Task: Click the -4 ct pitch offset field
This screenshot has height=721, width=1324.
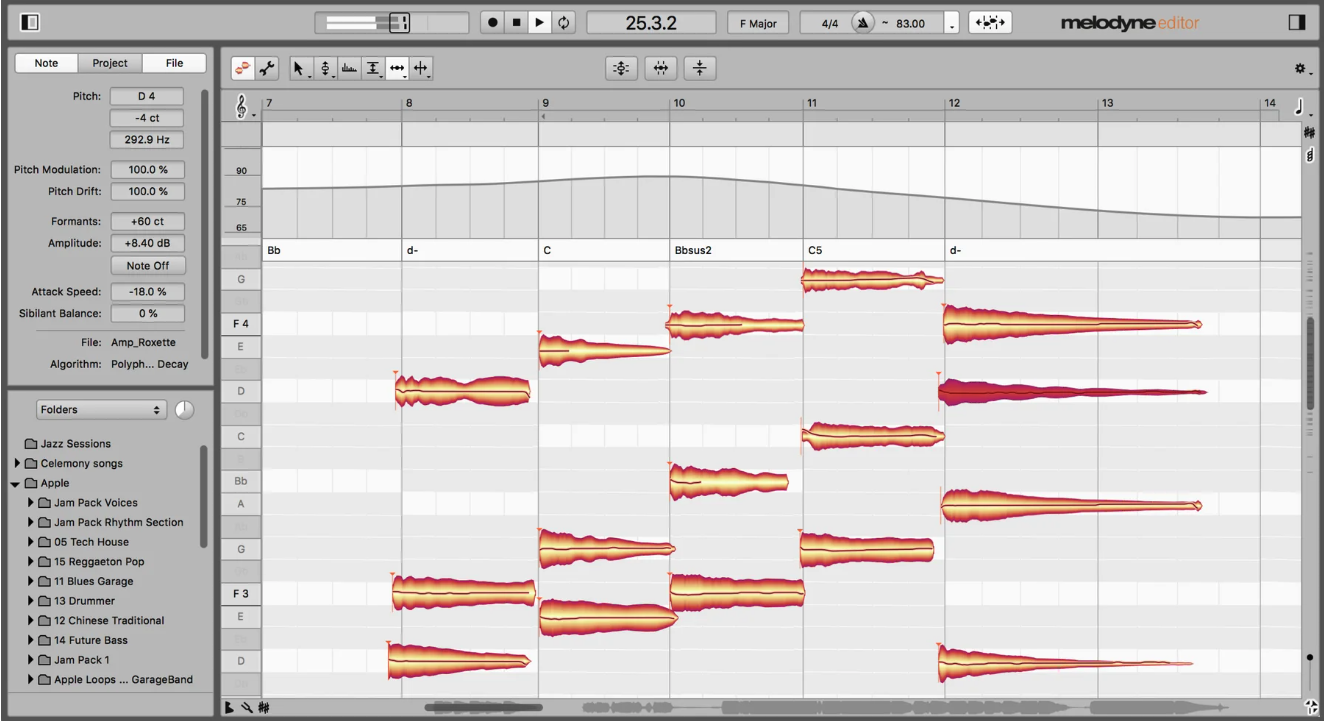Action: [148, 118]
